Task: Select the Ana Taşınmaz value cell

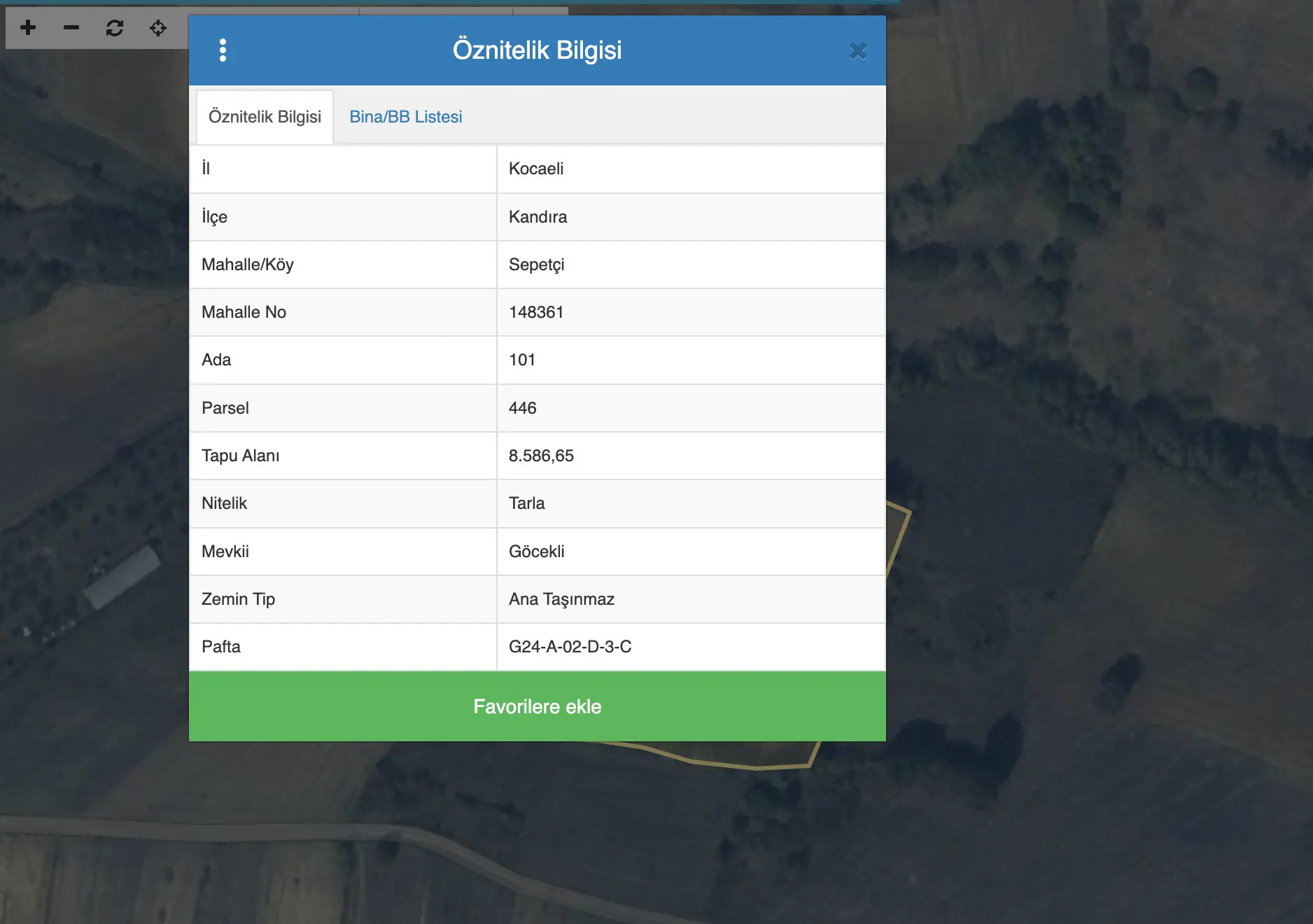Action: [x=691, y=599]
